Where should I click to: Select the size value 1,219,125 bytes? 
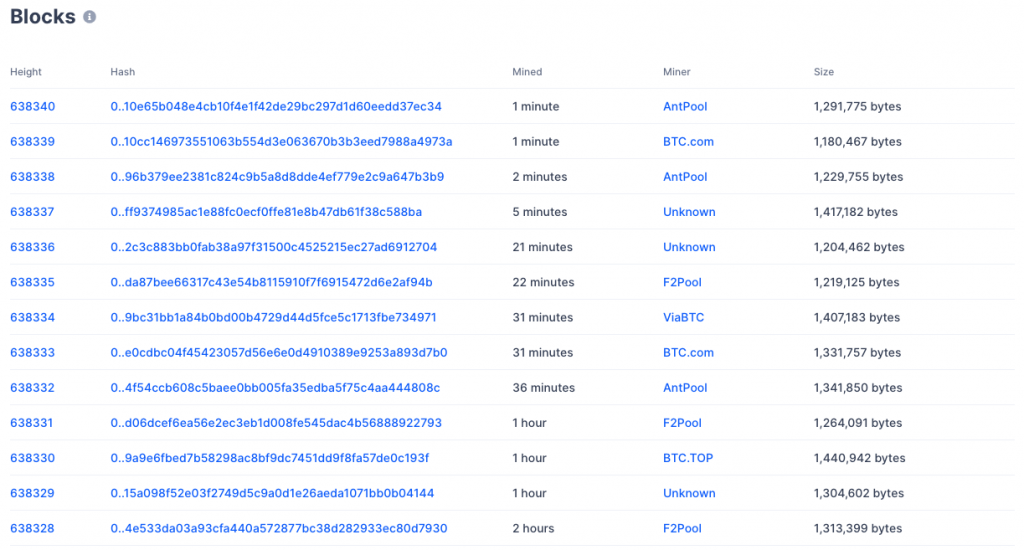point(856,283)
